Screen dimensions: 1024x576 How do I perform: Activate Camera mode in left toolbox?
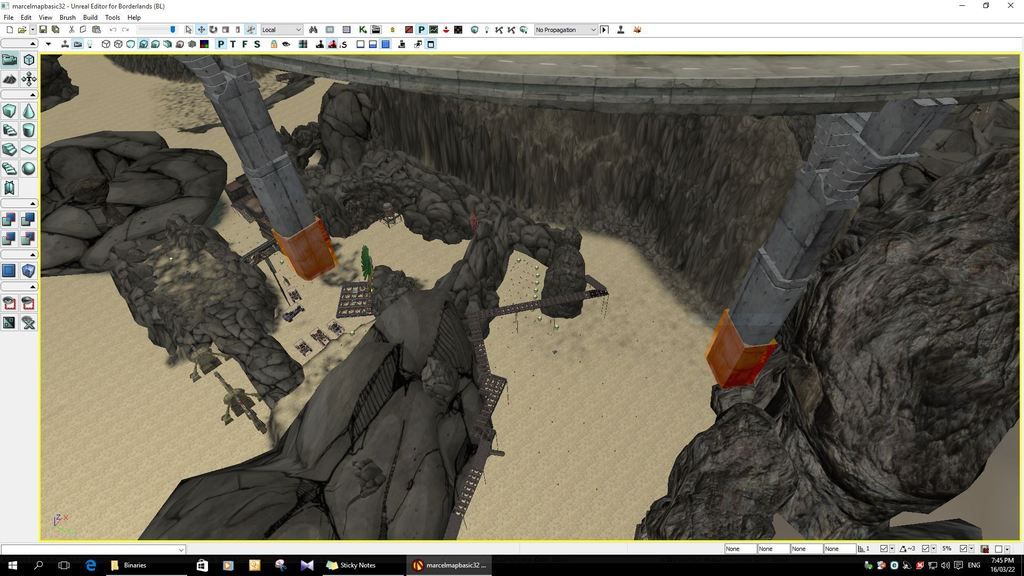9,60
